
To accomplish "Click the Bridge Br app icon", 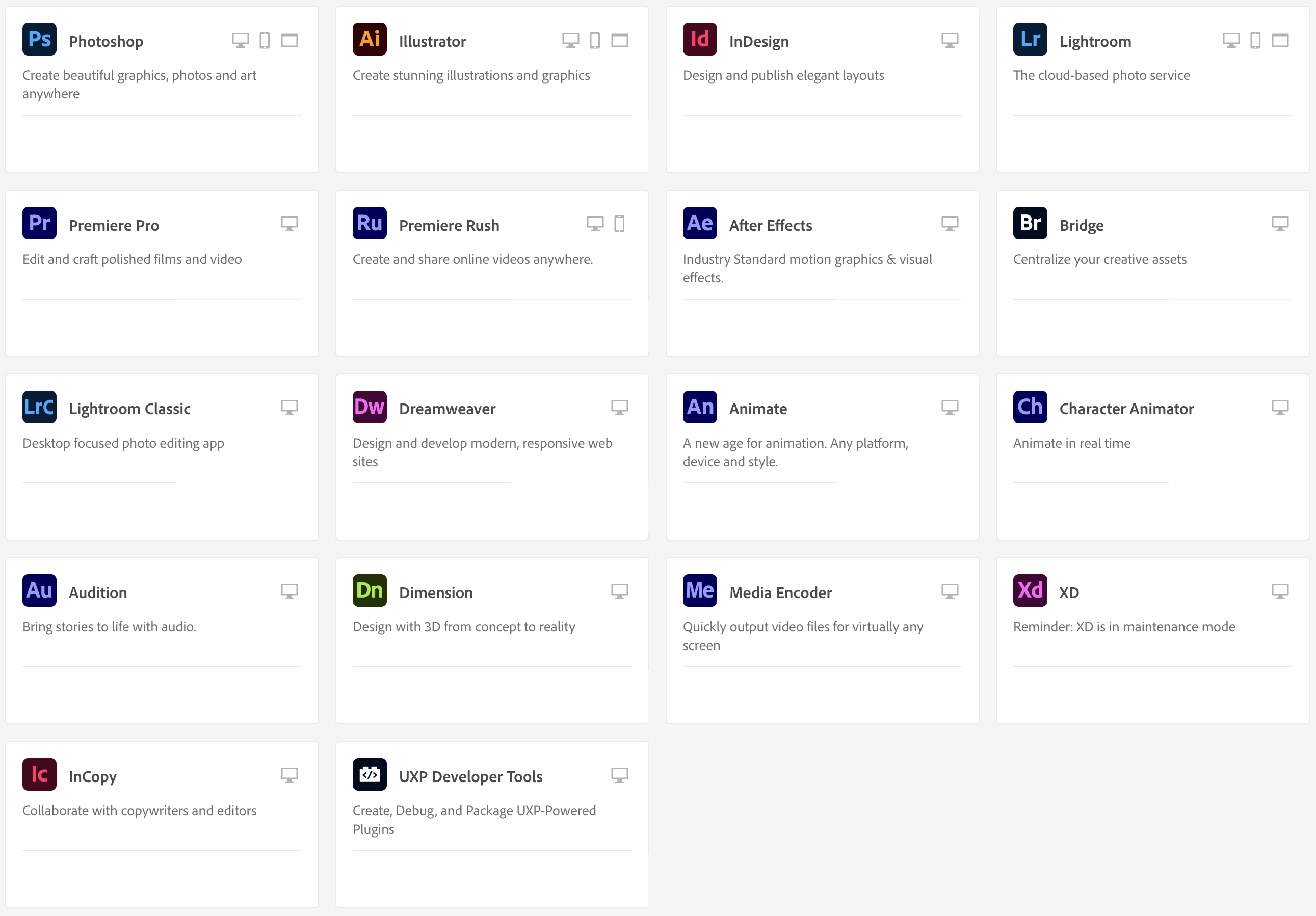I will pos(1030,224).
